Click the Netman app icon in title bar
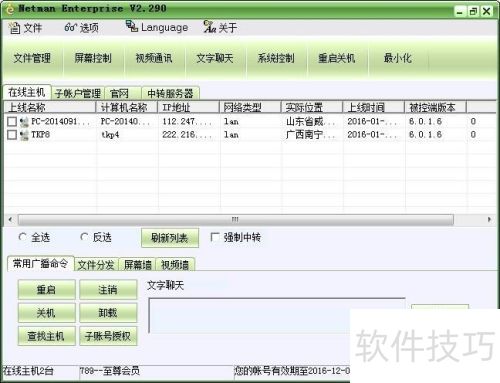Viewport: 500px width, 383px height. pyautogui.click(x=10, y=9)
